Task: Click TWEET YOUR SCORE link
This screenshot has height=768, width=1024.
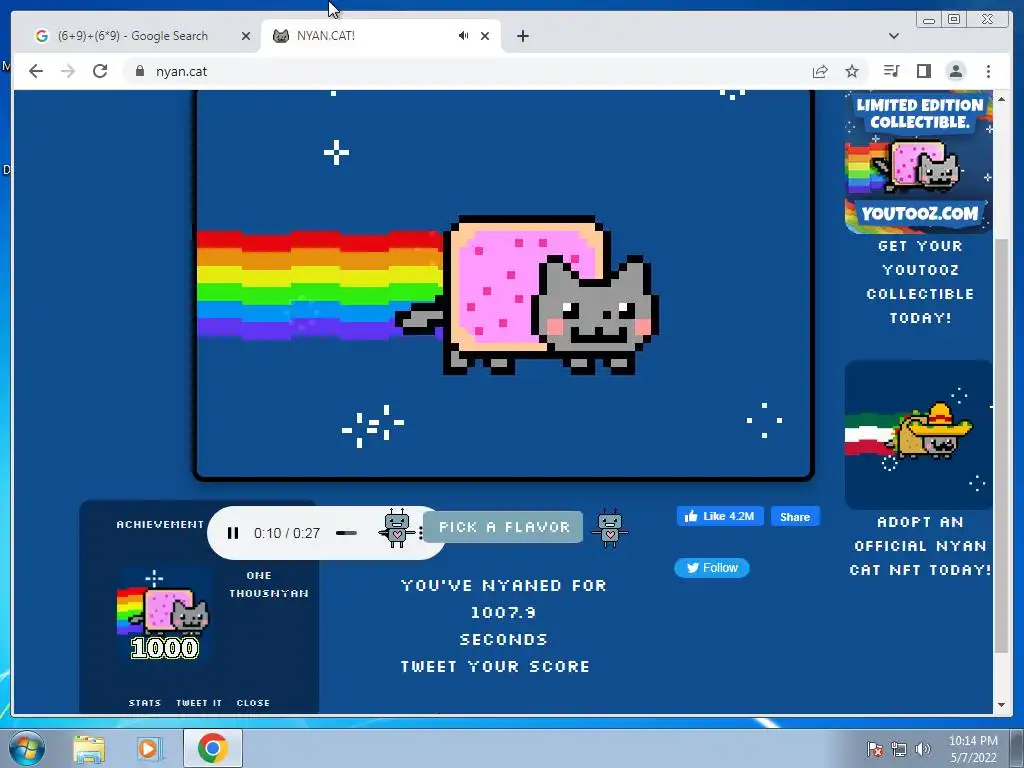Action: tap(496, 666)
